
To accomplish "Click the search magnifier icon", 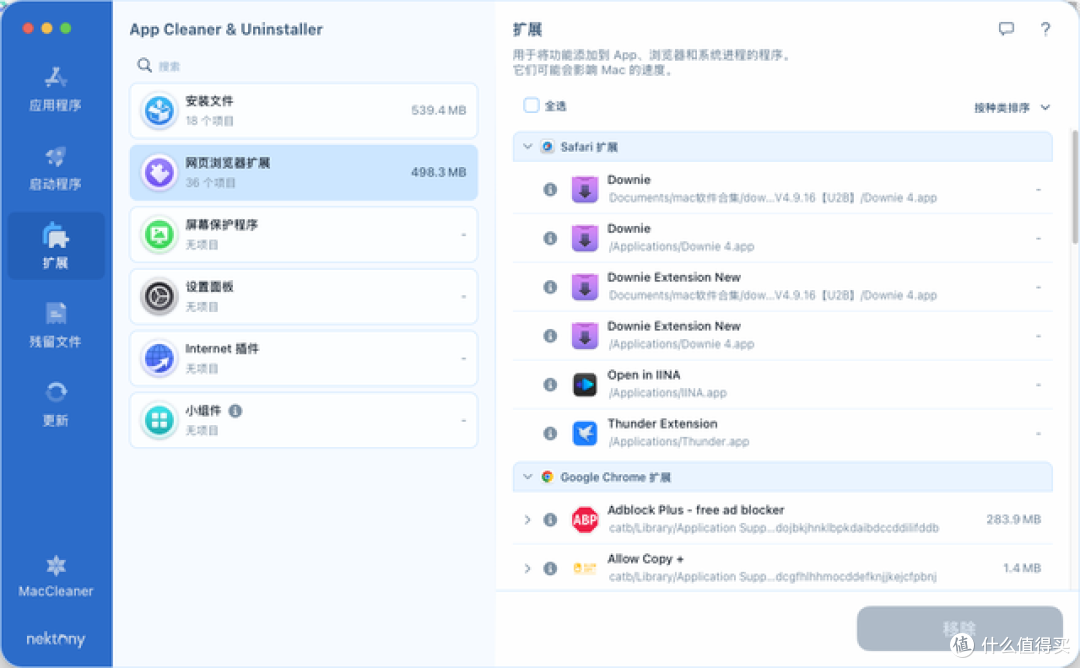I will pyautogui.click(x=144, y=65).
